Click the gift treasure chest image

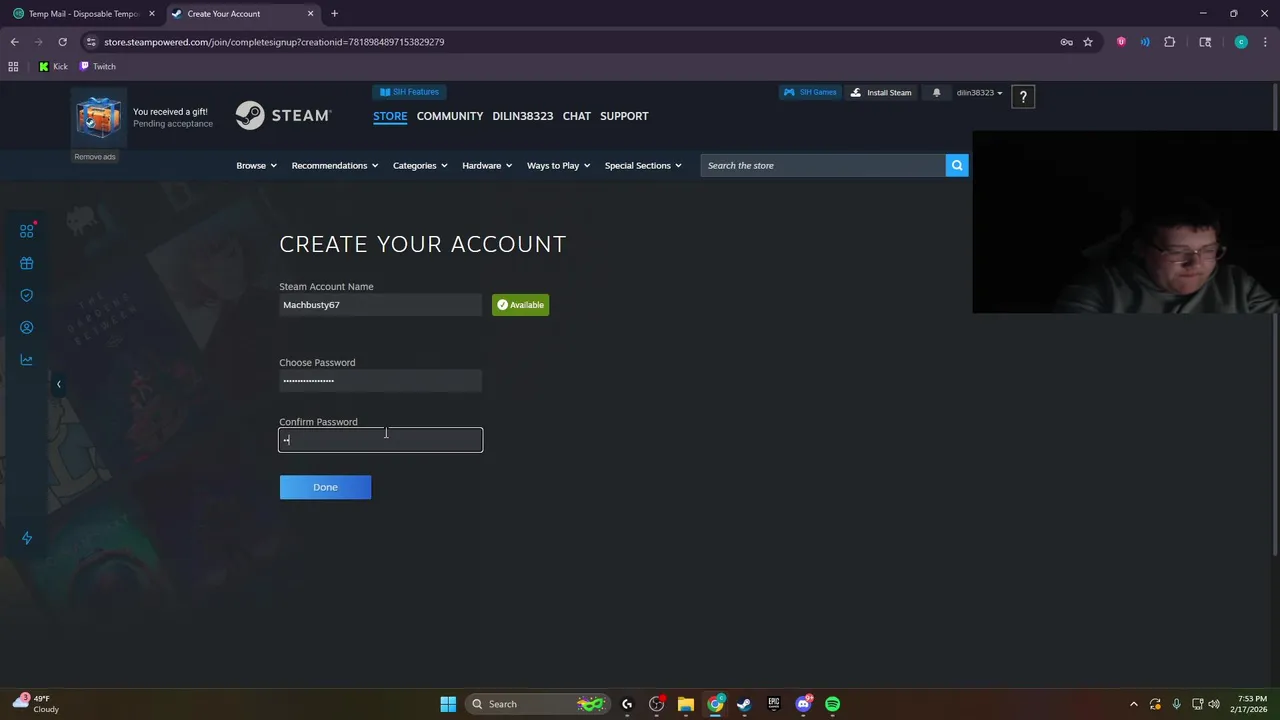(99, 117)
